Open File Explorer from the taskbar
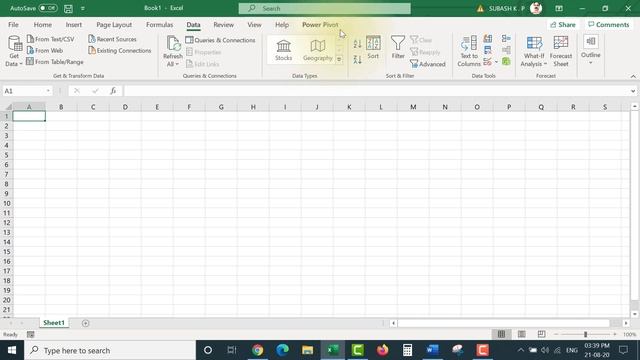The height and width of the screenshot is (360, 640). [x=307, y=350]
